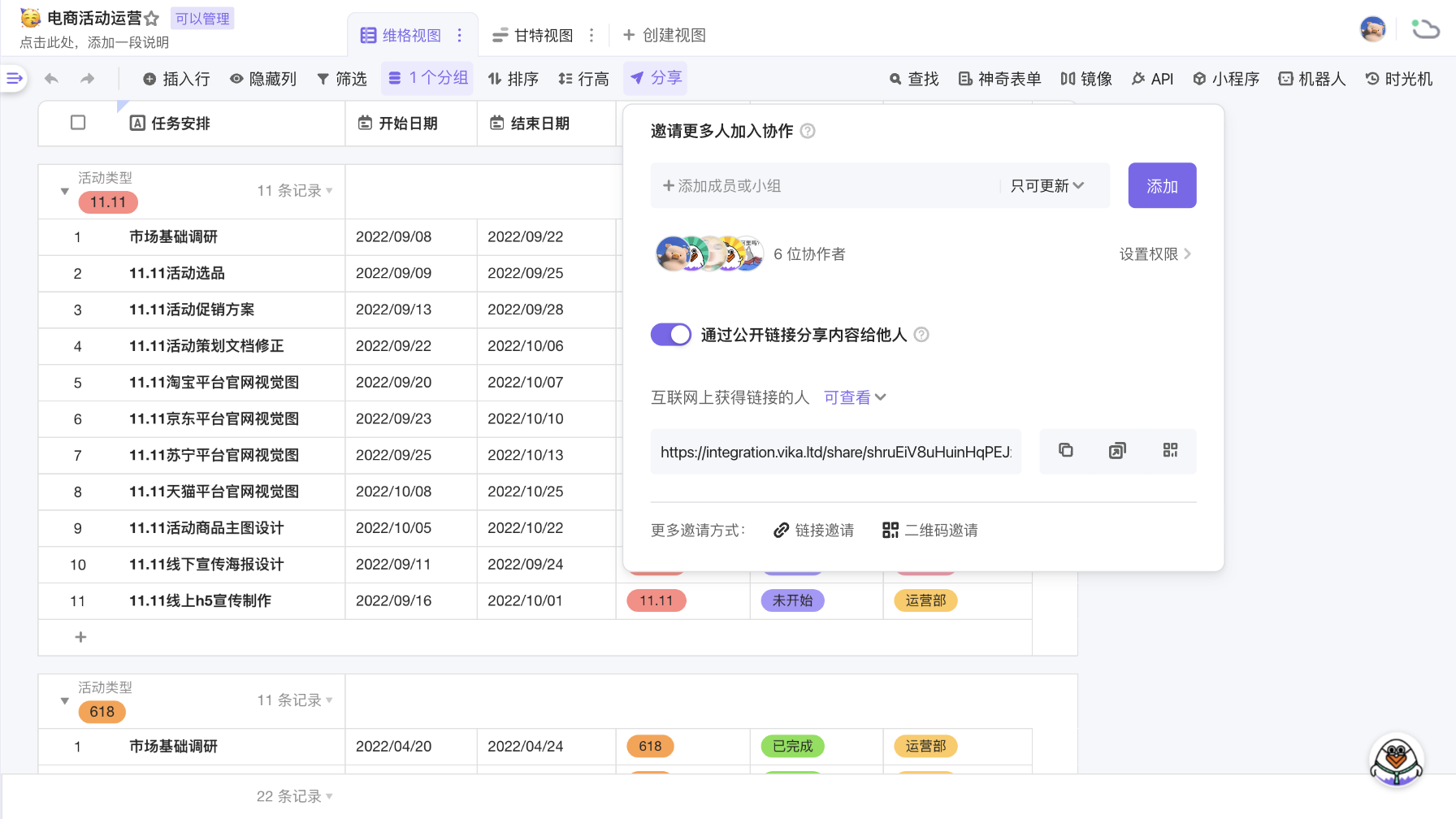Open the 只可更新 permission dropdown
The image size is (1456, 819).
click(1046, 186)
